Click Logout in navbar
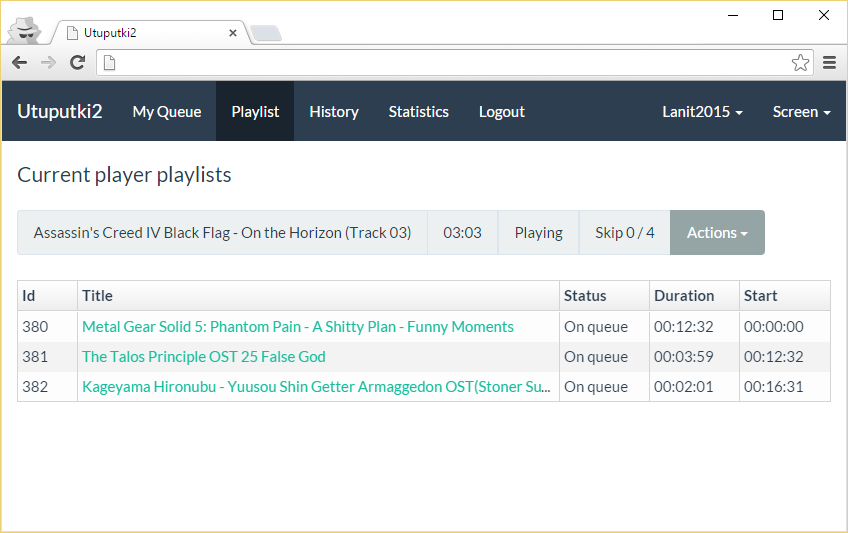This screenshot has height=533, width=848. tap(501, 111)
